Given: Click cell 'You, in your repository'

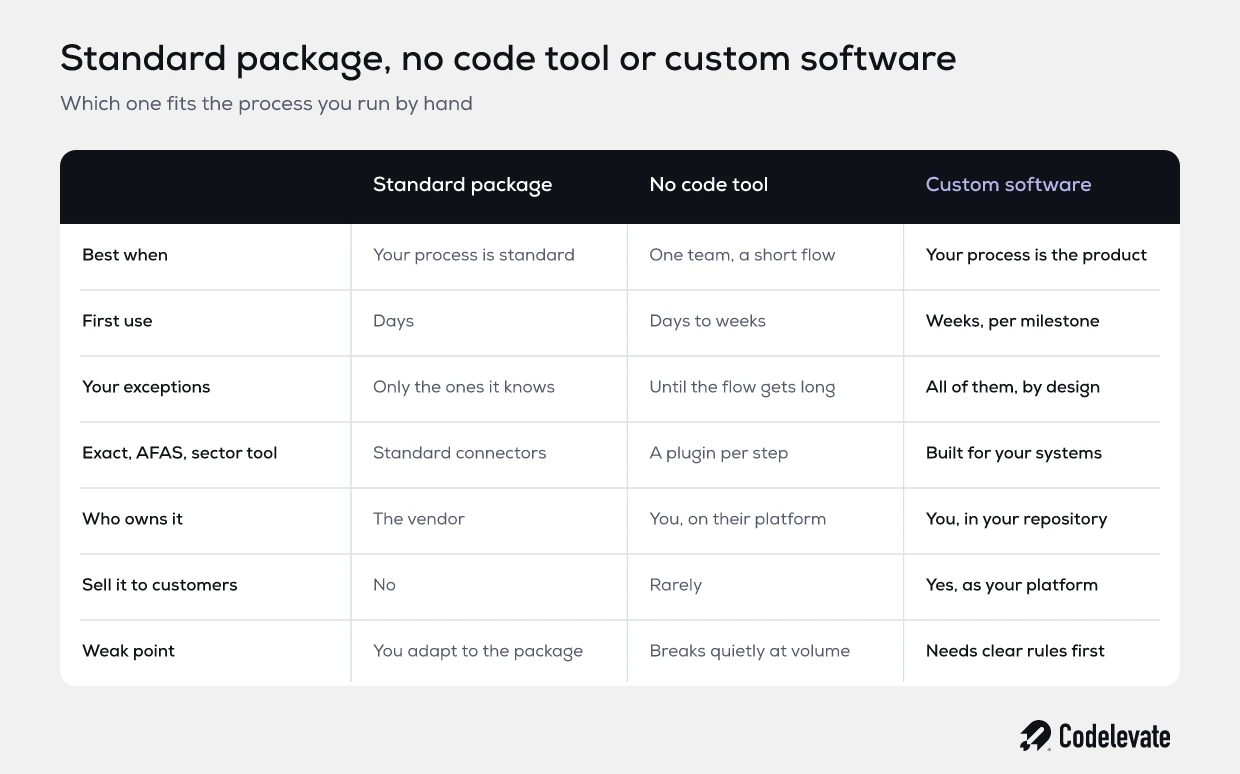Looking at the screenshot, I should click(x=1016, y=519).
